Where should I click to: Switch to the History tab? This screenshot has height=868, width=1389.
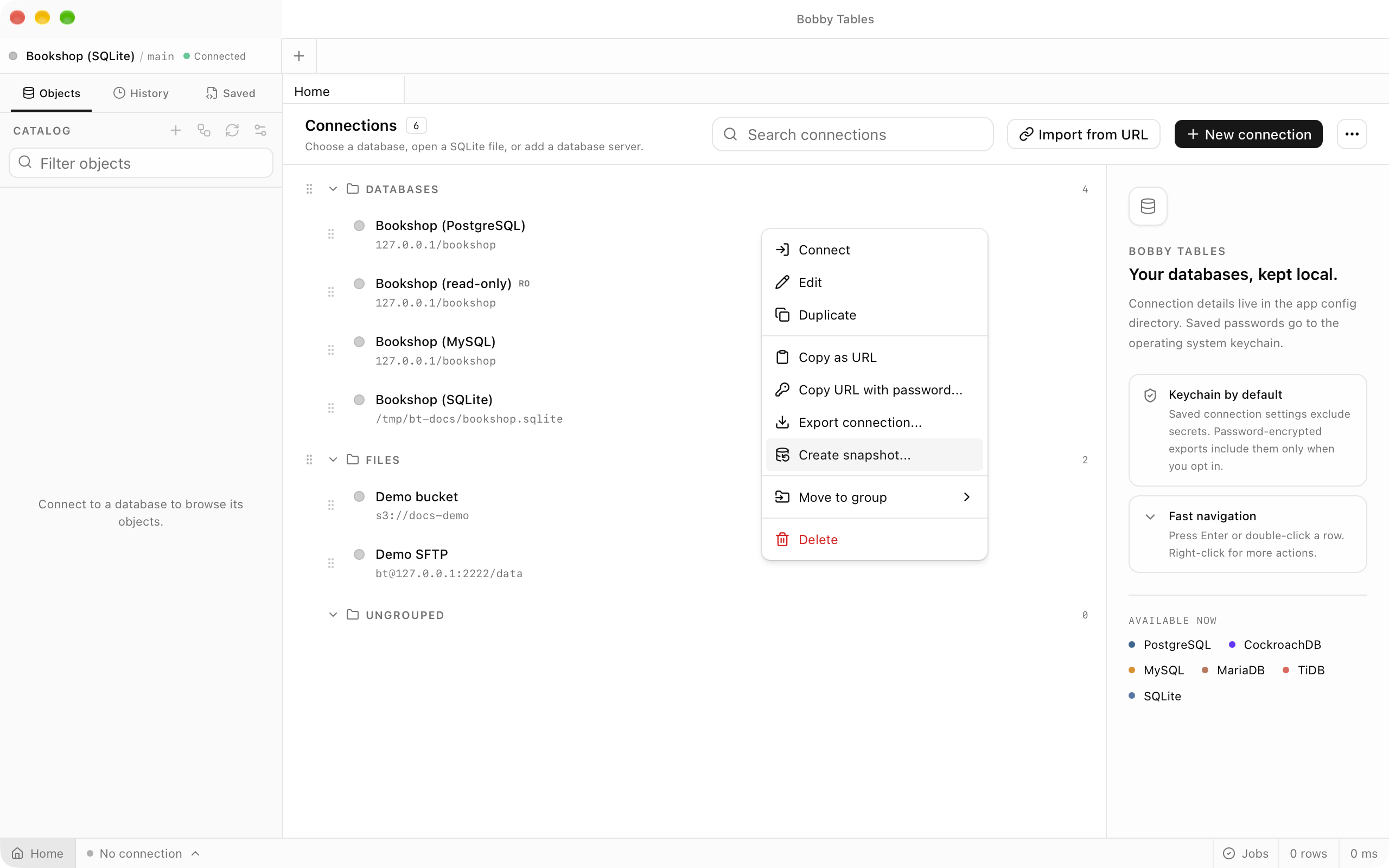141,93
